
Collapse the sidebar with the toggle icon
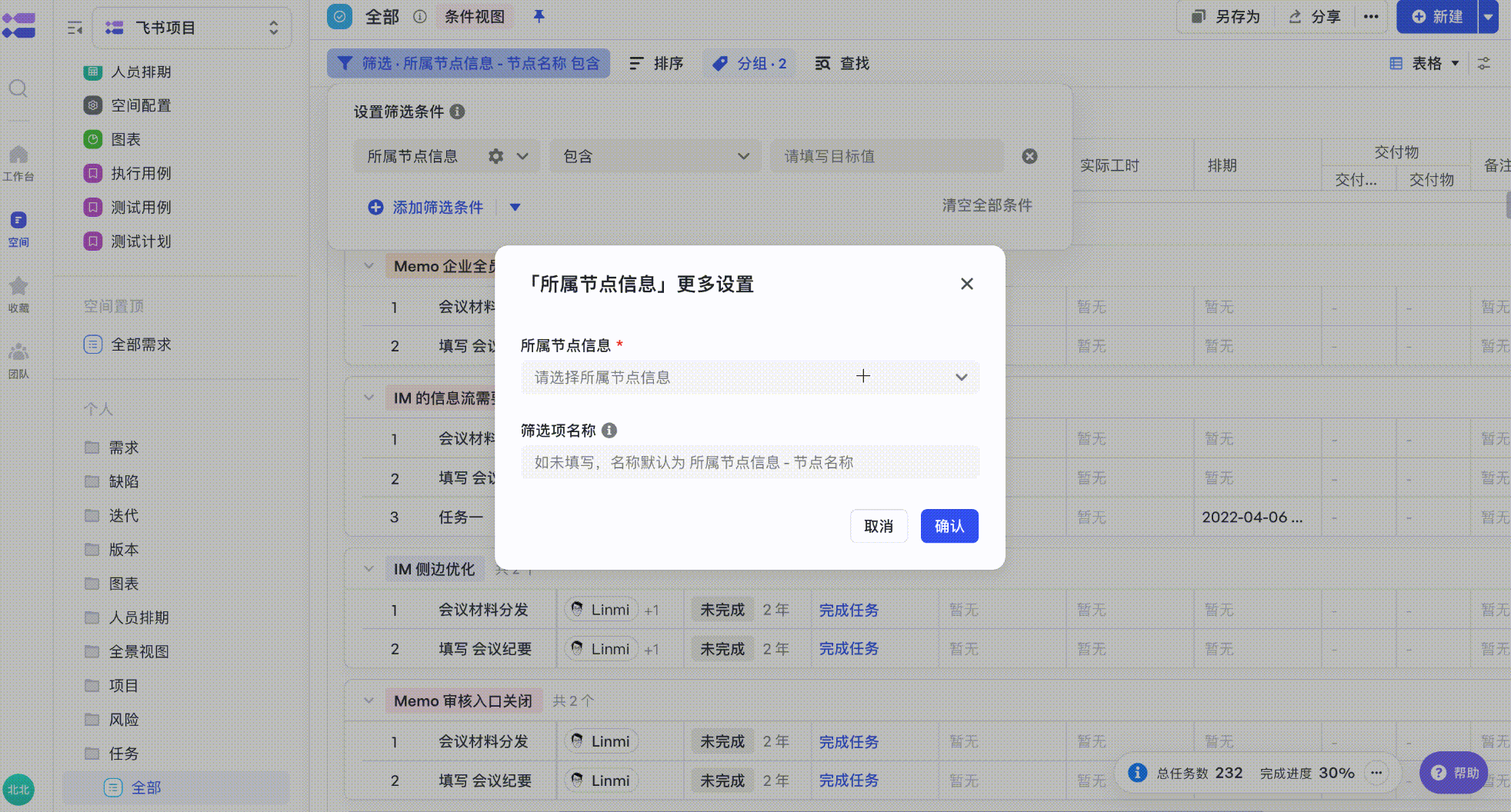[x=75, y=28]
